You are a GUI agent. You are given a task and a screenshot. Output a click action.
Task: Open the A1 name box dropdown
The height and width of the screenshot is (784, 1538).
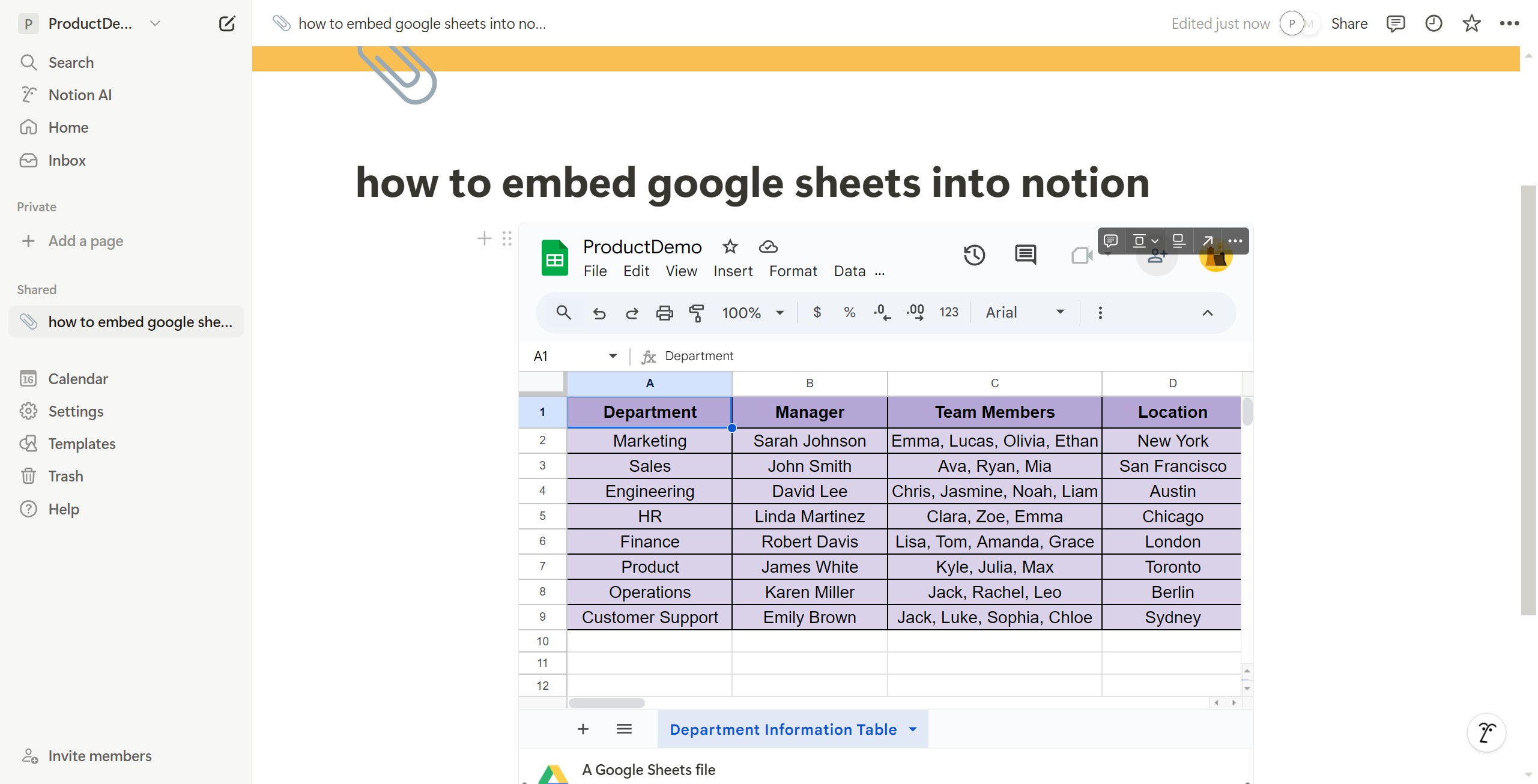click(613, 356)
